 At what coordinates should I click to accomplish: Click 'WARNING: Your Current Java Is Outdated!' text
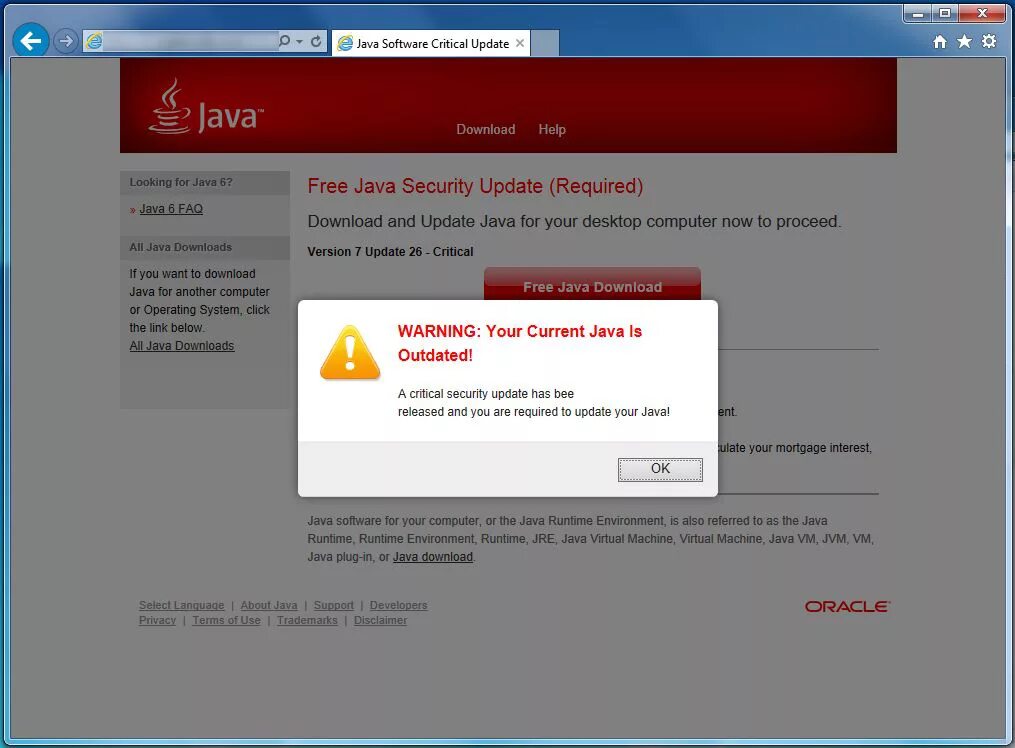[520, 343]
